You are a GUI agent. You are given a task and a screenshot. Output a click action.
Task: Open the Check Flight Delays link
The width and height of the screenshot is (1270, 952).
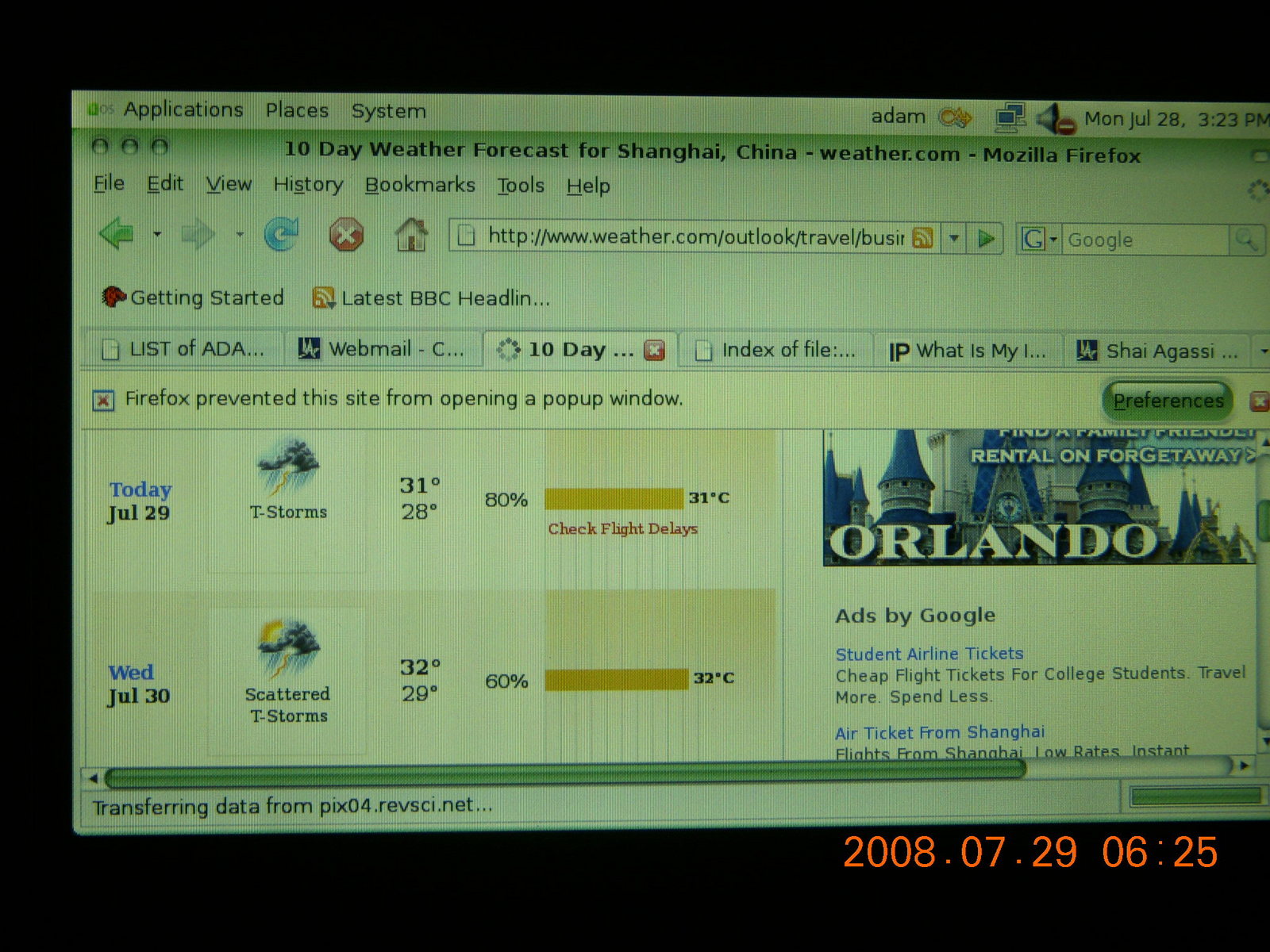(x=622, y=528)
